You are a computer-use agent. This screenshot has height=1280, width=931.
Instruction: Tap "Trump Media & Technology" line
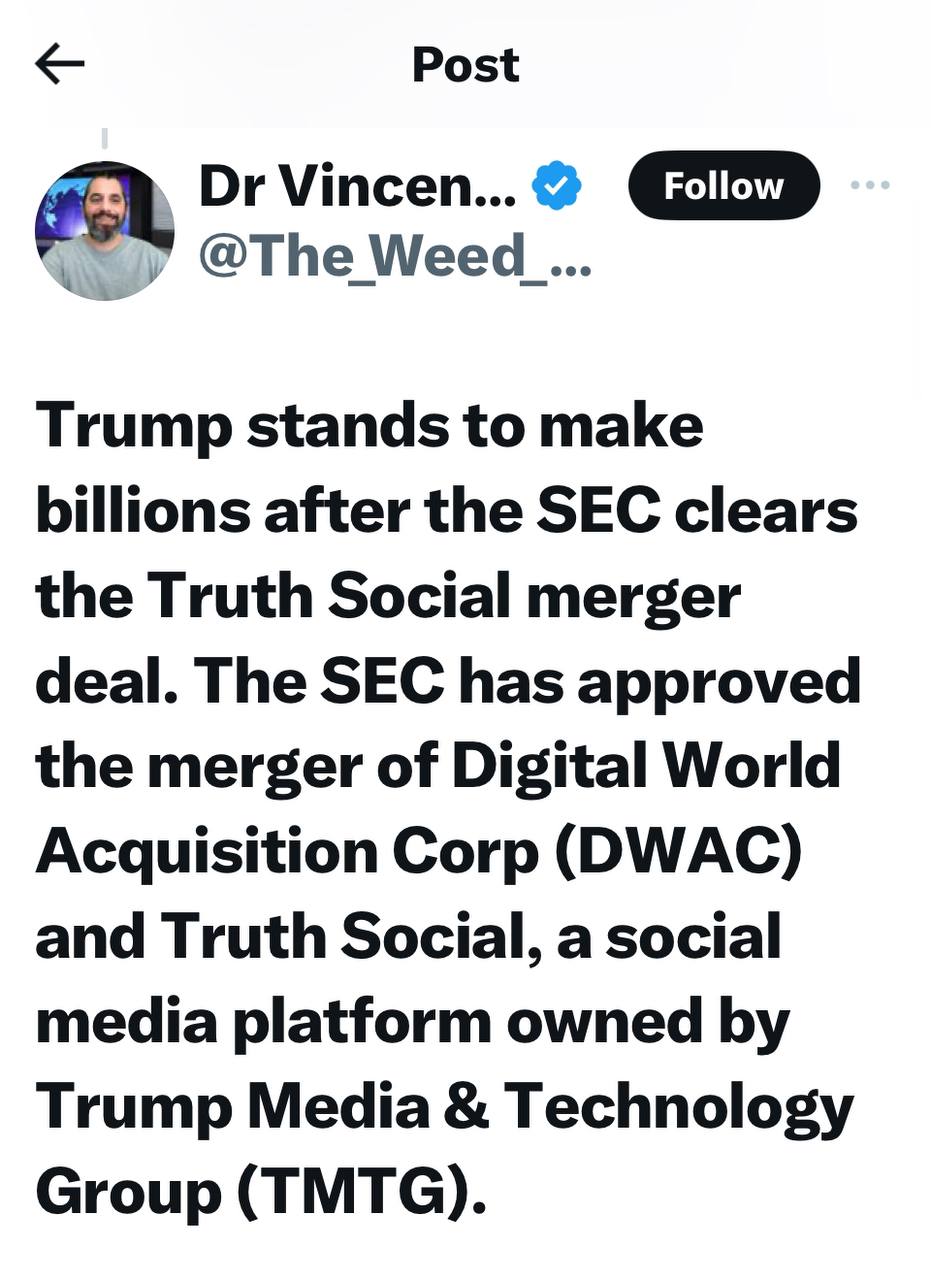pyautogui.click(x=444, y=1106)
